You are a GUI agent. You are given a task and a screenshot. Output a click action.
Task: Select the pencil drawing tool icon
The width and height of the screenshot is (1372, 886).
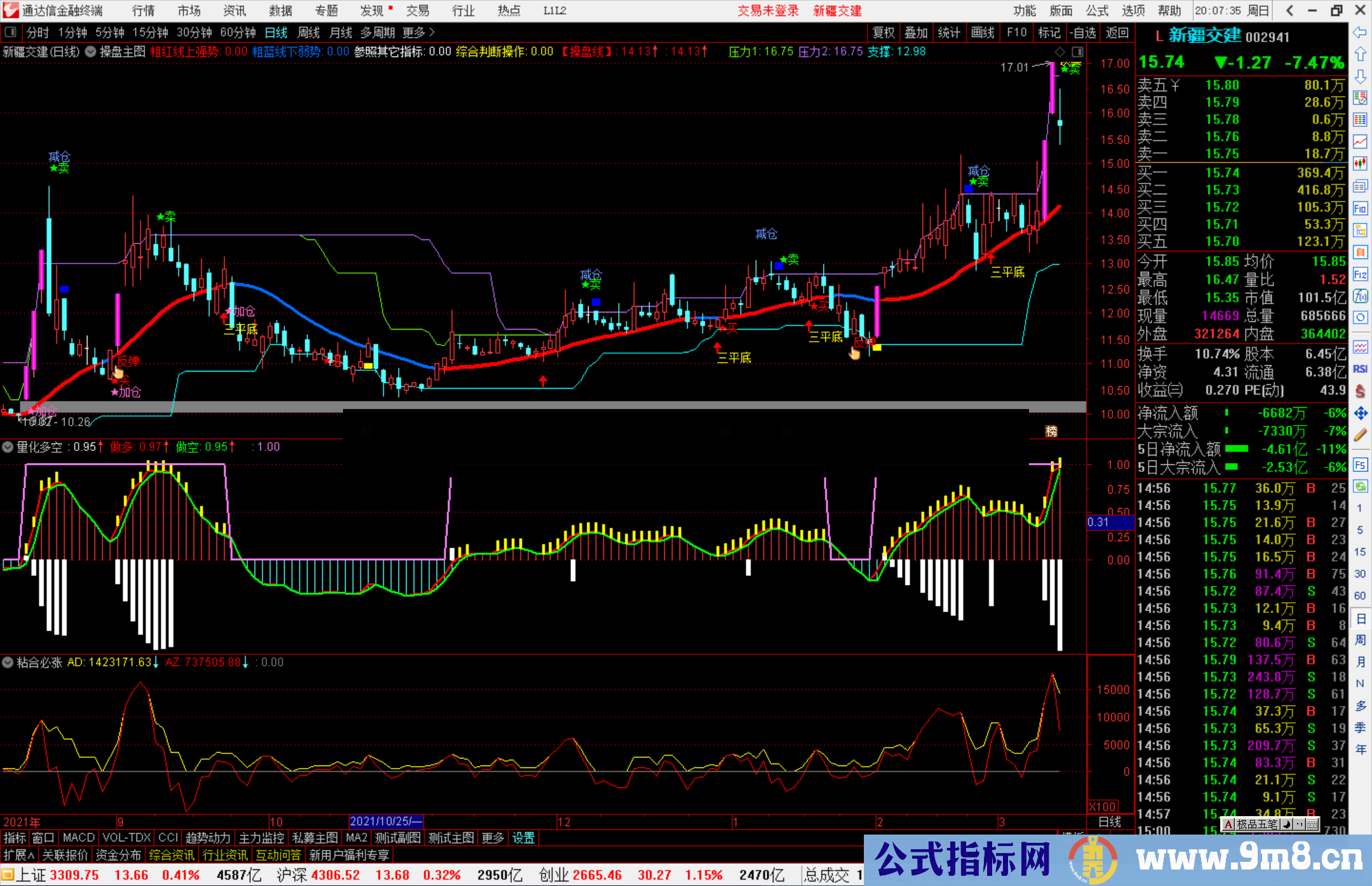[1360, 436]
